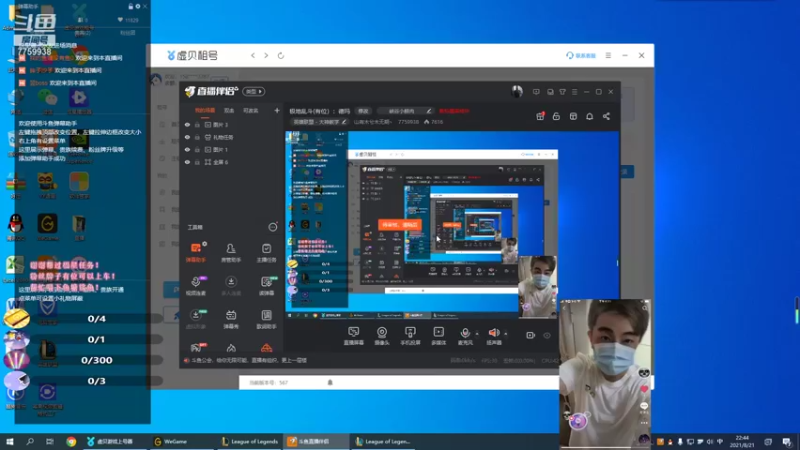The height and width of the screenshot is (450, 800).
Task: Click the skin shirt icon in title bar
Action: point(562,92)
